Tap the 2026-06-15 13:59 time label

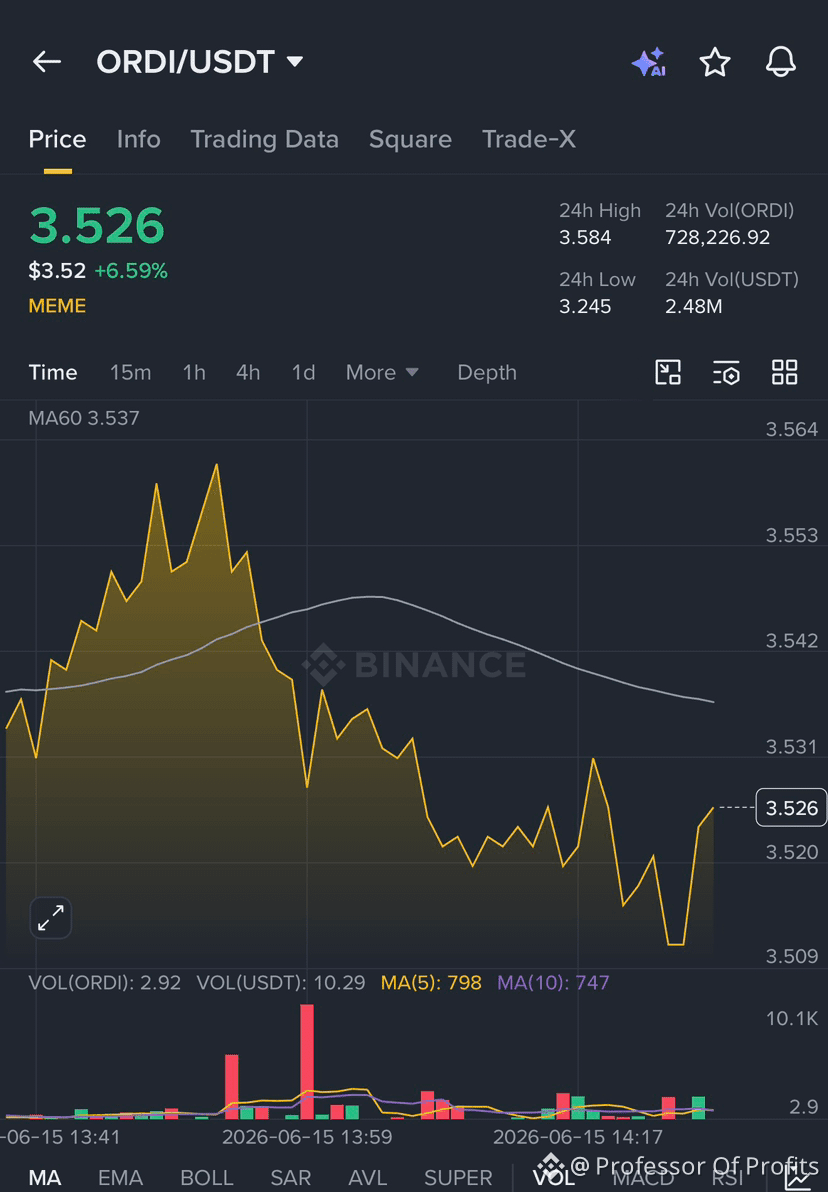click(307, 1137)
